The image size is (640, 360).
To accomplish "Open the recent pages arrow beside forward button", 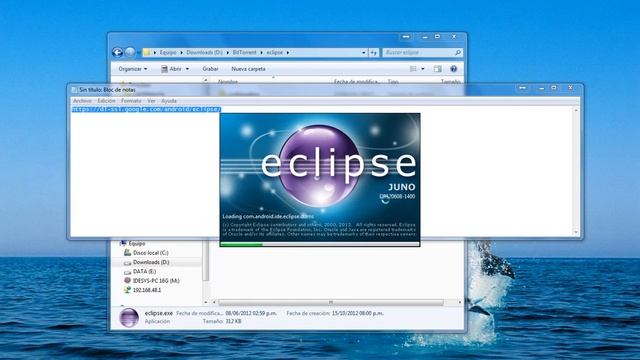I will [x=139, y=53].
